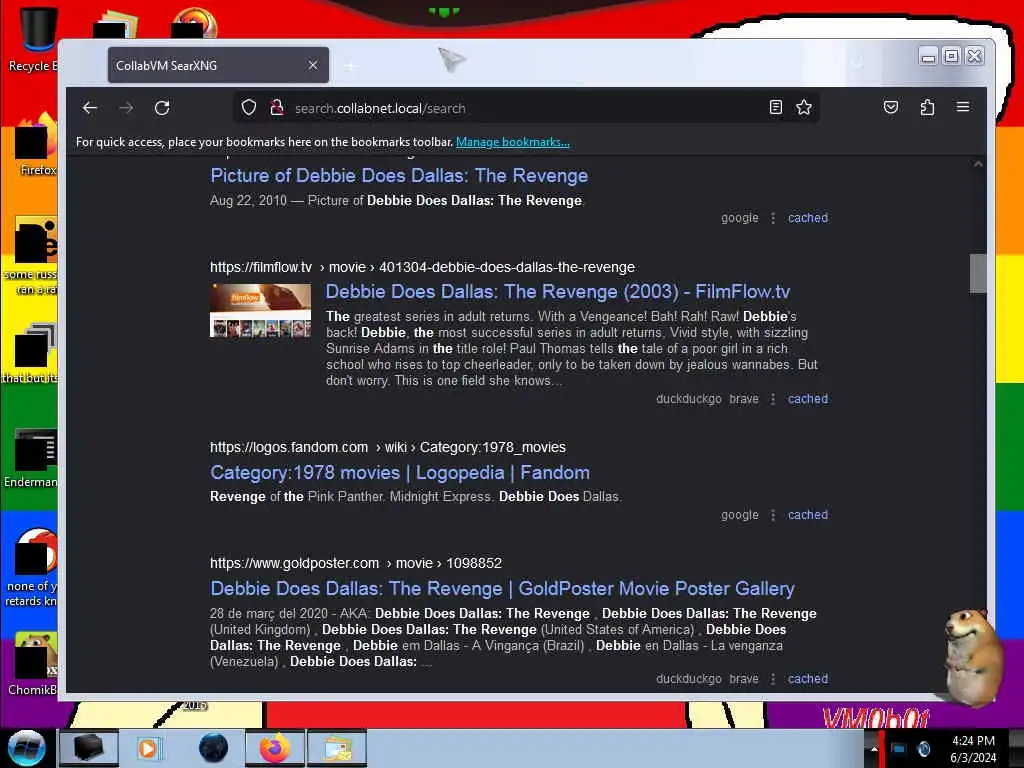Go back with the browser back arrow
The width and height of the screenshot is (1024, 768).
[x=90, y=108]
